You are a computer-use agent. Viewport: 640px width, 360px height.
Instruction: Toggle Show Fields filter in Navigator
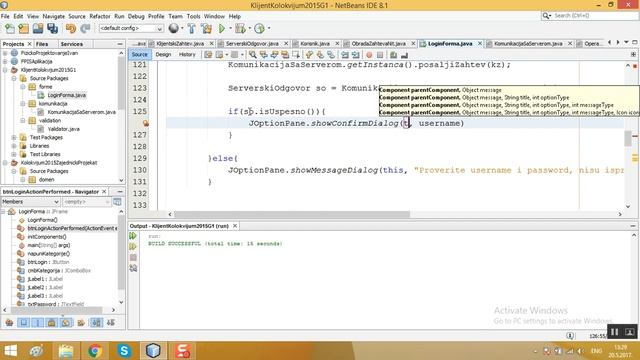point(24,322)
